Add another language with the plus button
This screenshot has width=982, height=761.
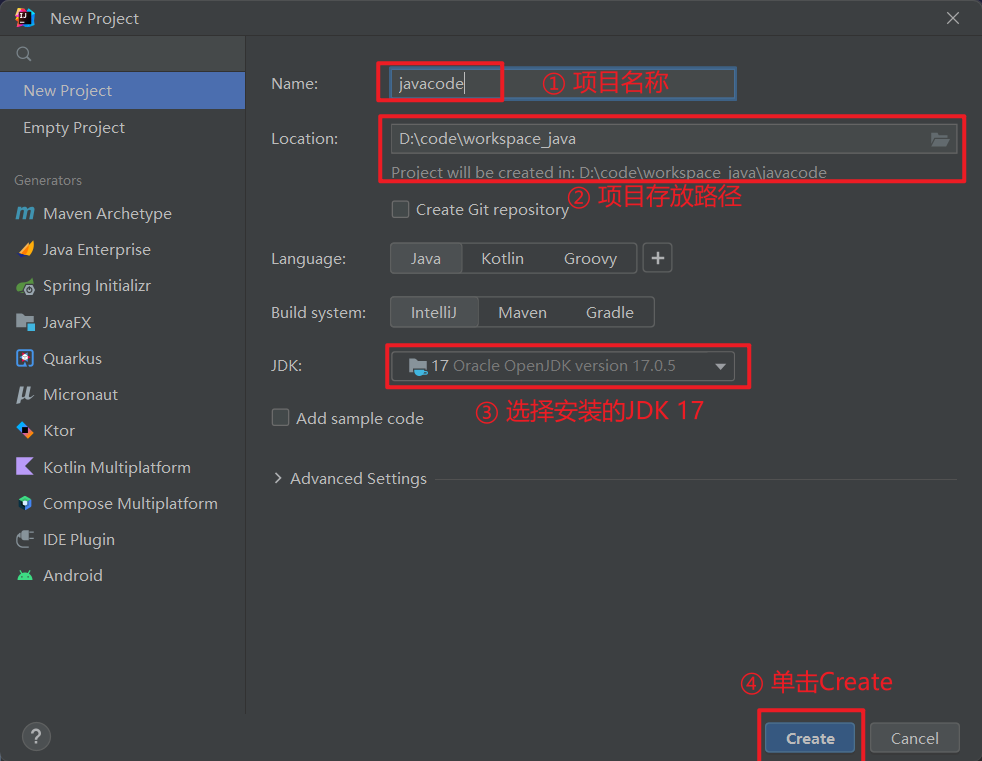tap(658, 258)
